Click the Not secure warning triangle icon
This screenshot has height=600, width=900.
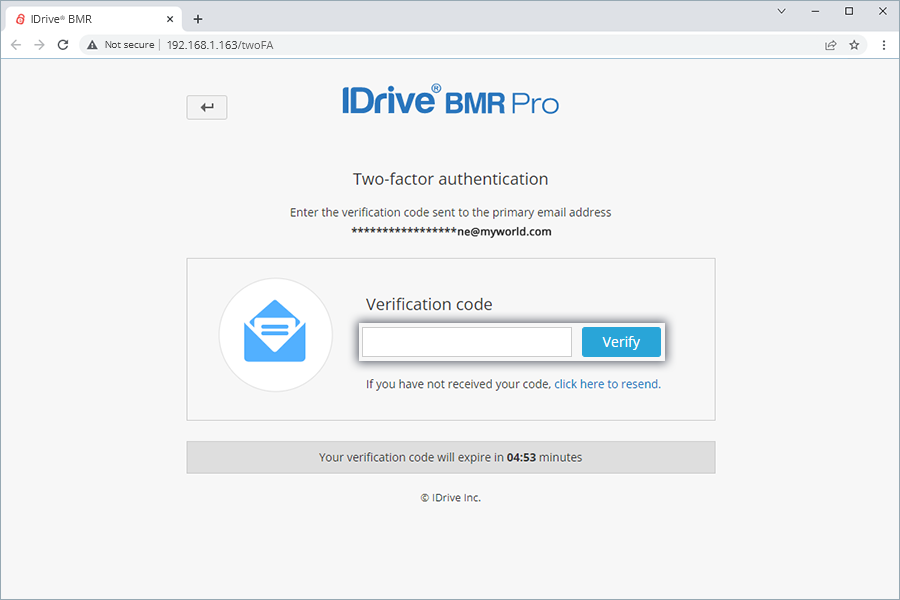(x=92, y=45)
